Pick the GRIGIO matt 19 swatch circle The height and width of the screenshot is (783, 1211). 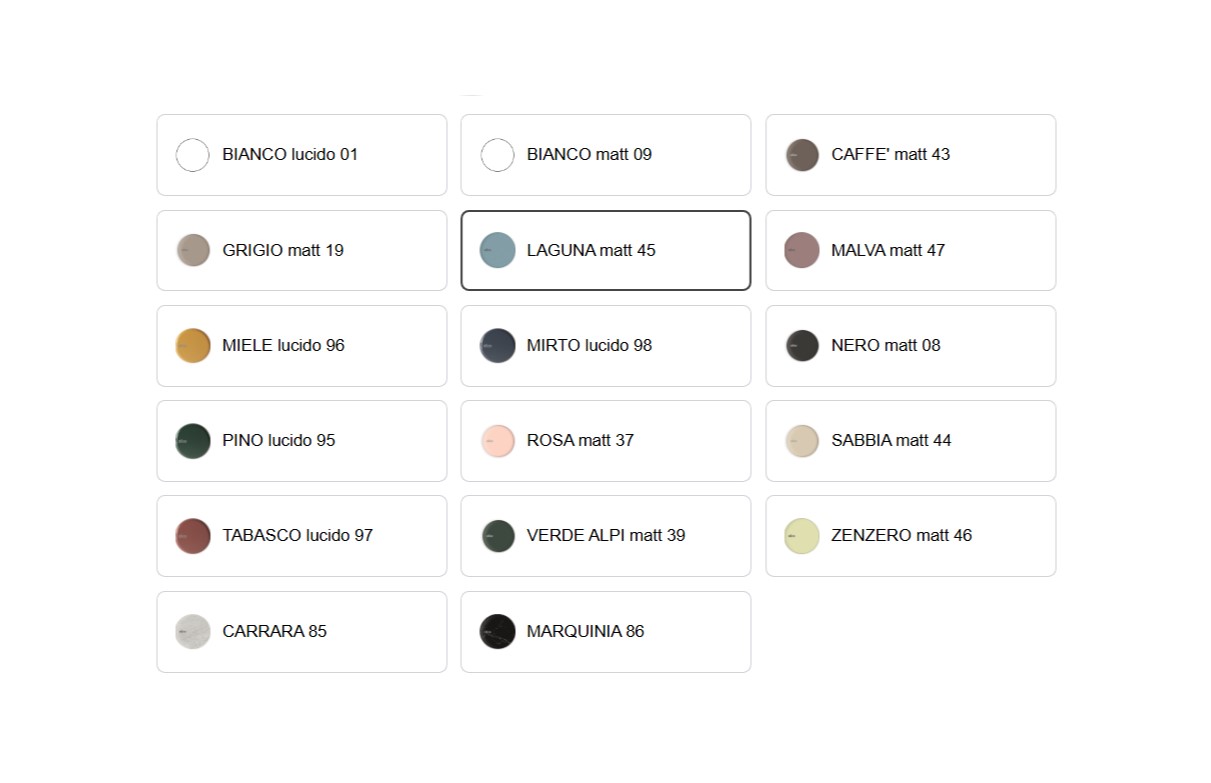pyautogui.click(x=193, y=250)
